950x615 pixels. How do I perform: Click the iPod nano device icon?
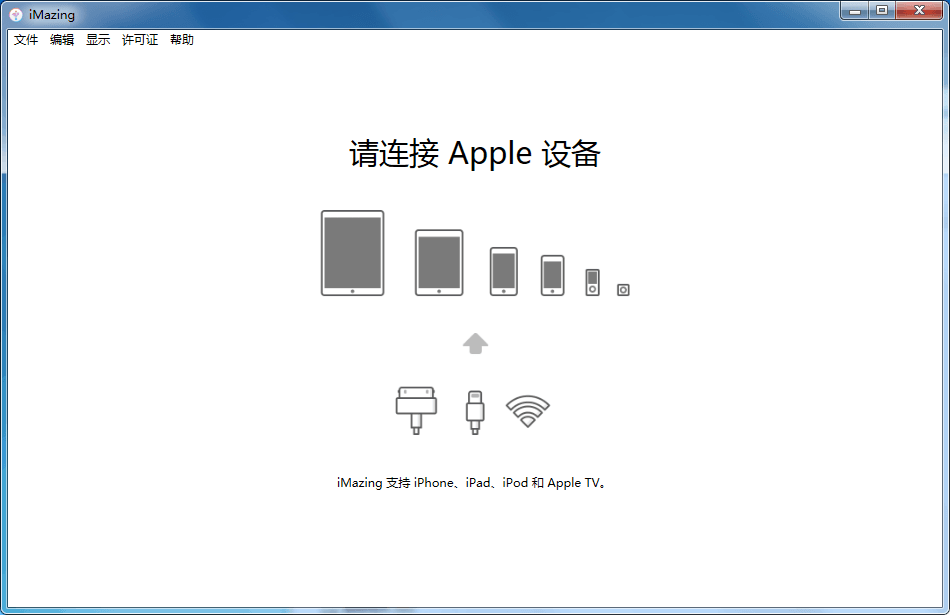coord(592,283)
